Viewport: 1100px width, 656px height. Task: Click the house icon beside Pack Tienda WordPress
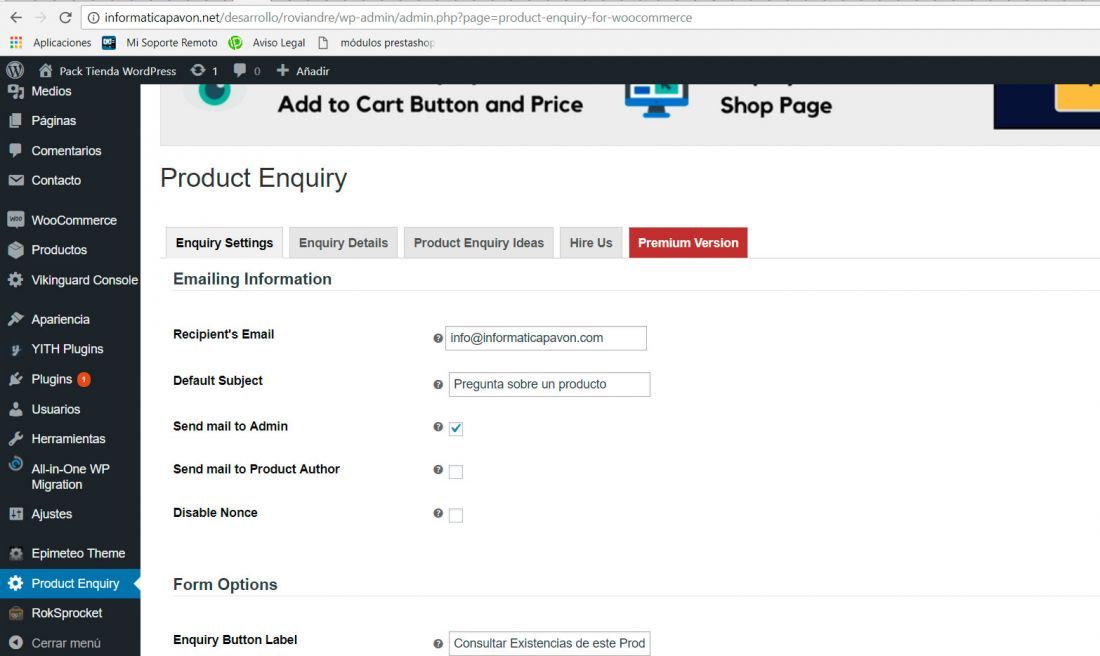46,70
